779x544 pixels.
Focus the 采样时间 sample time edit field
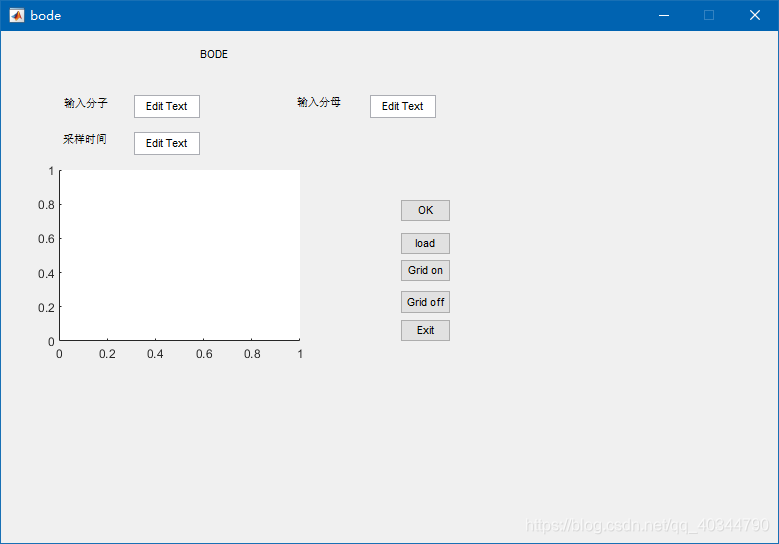pyautogui.click(x=167, y=143)
